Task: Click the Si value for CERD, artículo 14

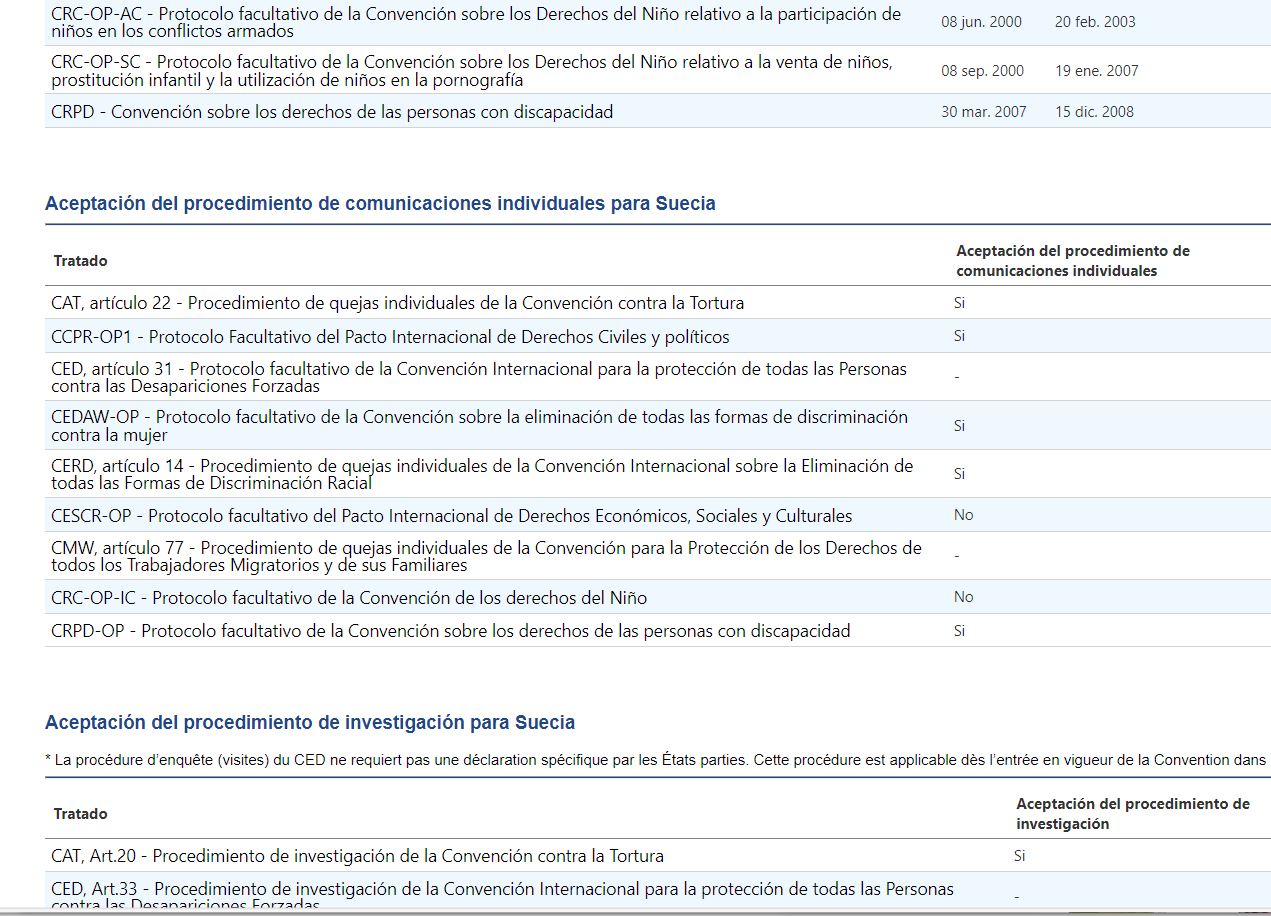Action: (x=959, y=473)
